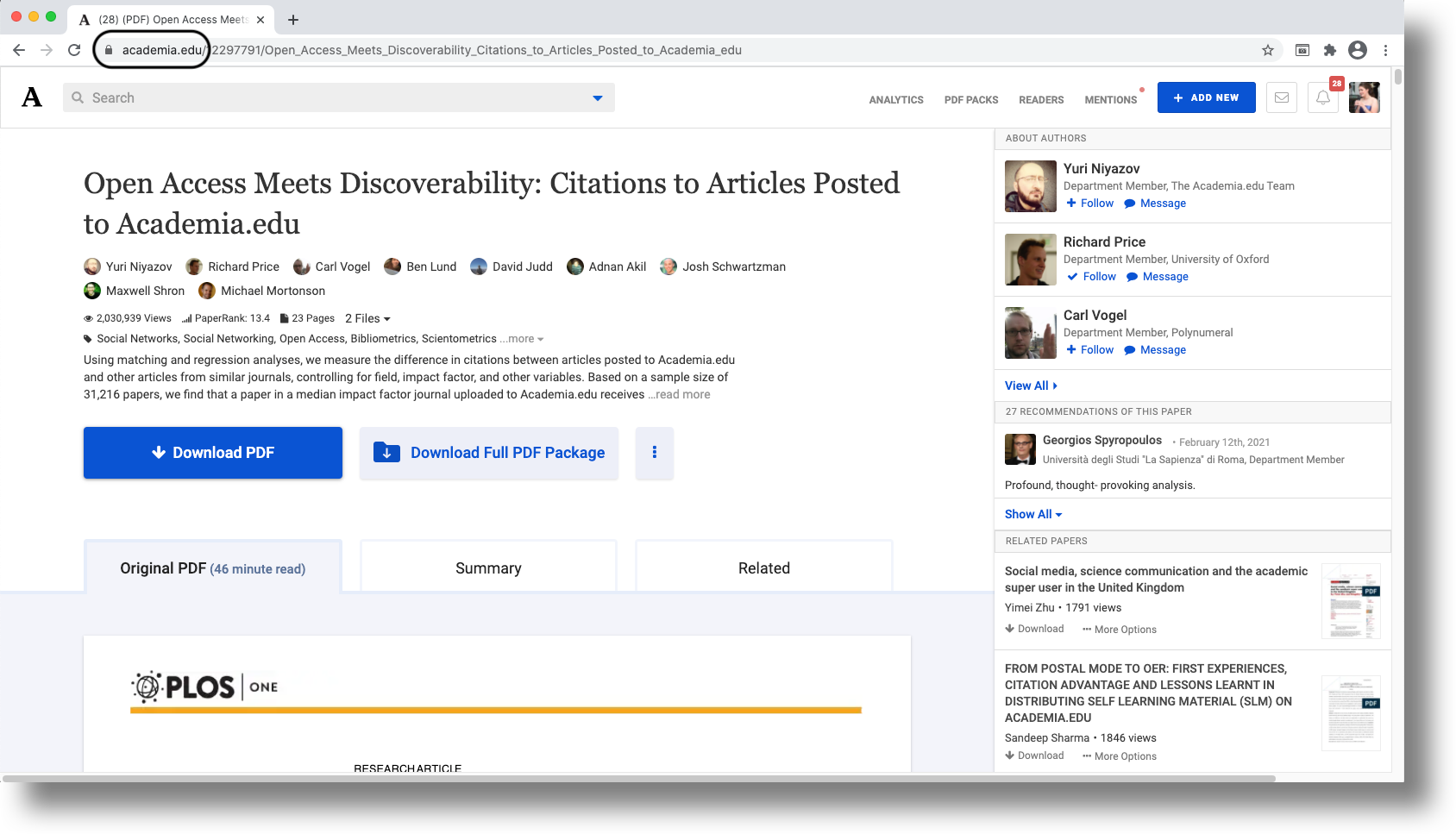Image resolution: width=1456 pixels, height=834 pixels.
Task: Click David Judd author avatar in byline
Action: point(479,267)
